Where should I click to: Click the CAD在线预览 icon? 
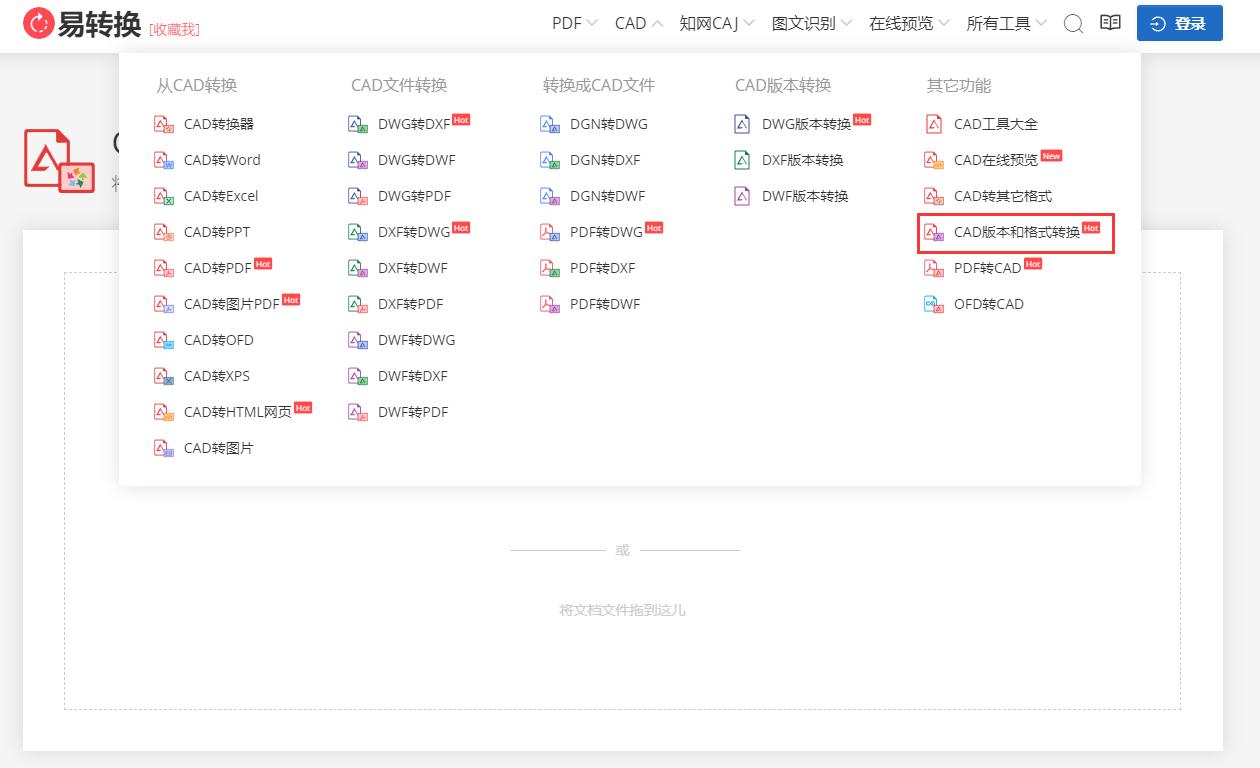point(932,159)
